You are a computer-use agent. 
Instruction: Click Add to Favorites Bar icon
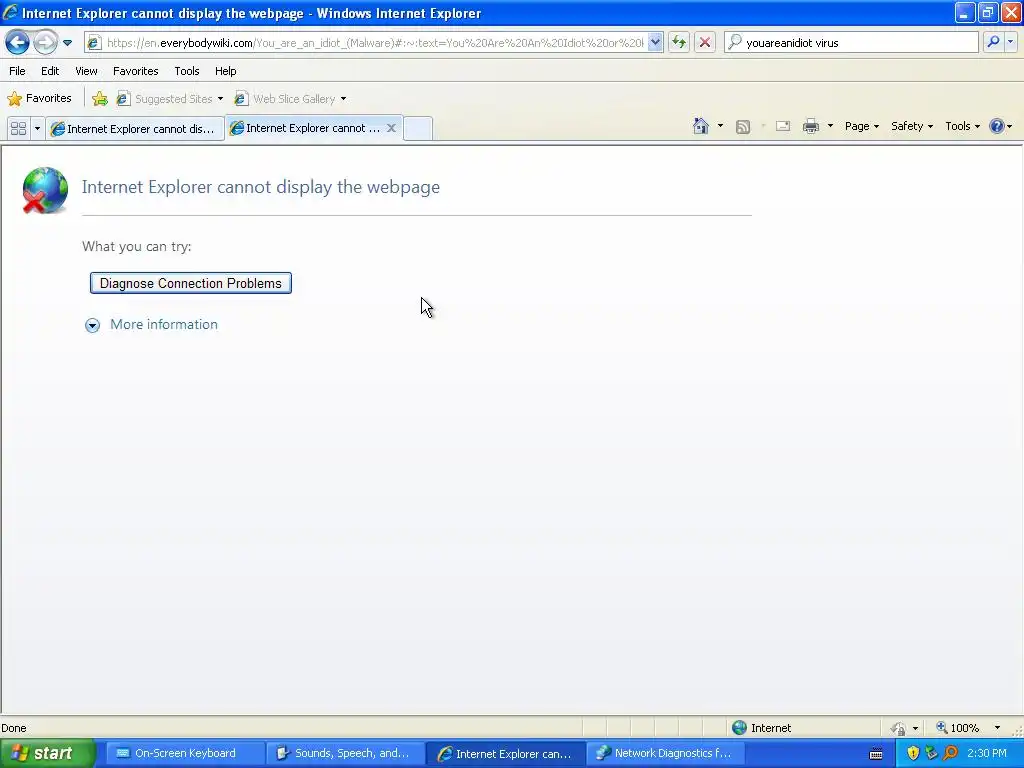tap(100, 99)
